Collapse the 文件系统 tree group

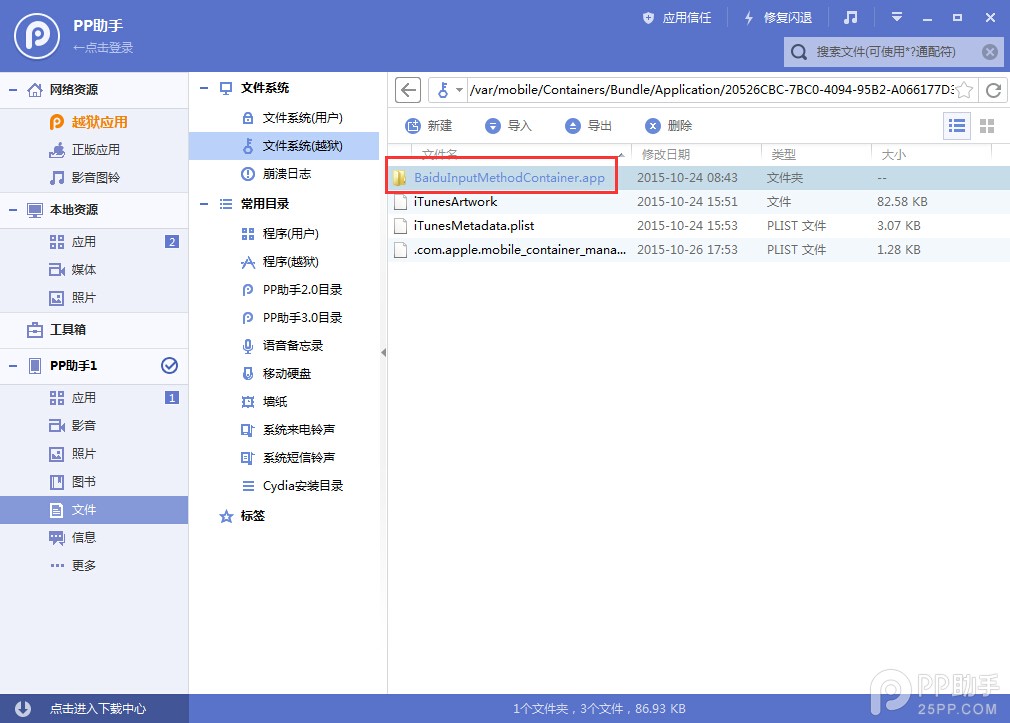204,88
